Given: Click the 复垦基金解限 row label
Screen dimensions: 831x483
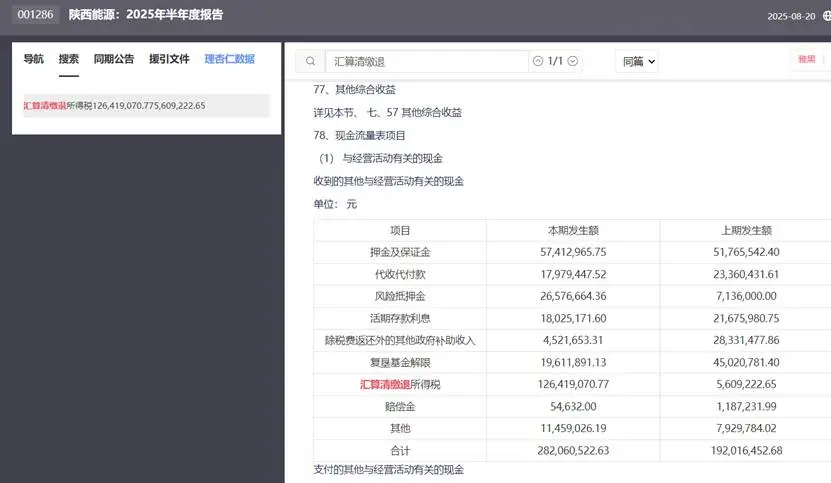Looking at the screenshot, I should 400,363.
